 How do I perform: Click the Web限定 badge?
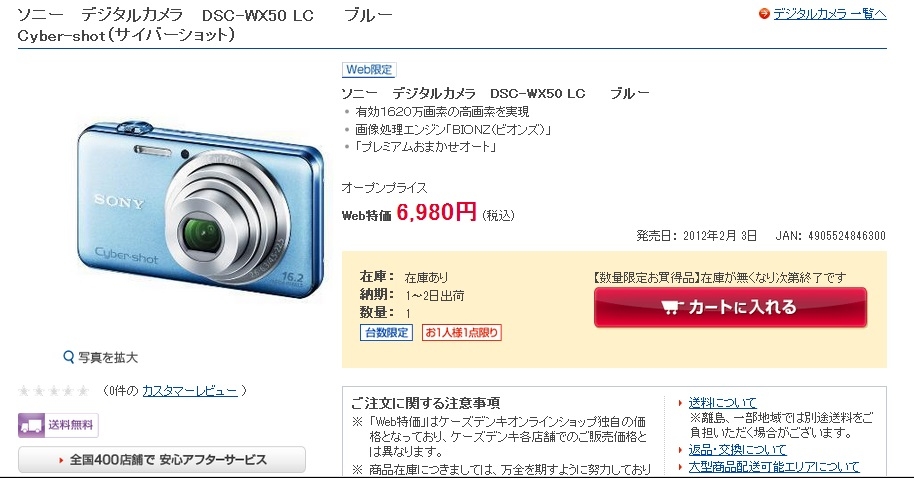pyautogui.click(x=369, y=69)
